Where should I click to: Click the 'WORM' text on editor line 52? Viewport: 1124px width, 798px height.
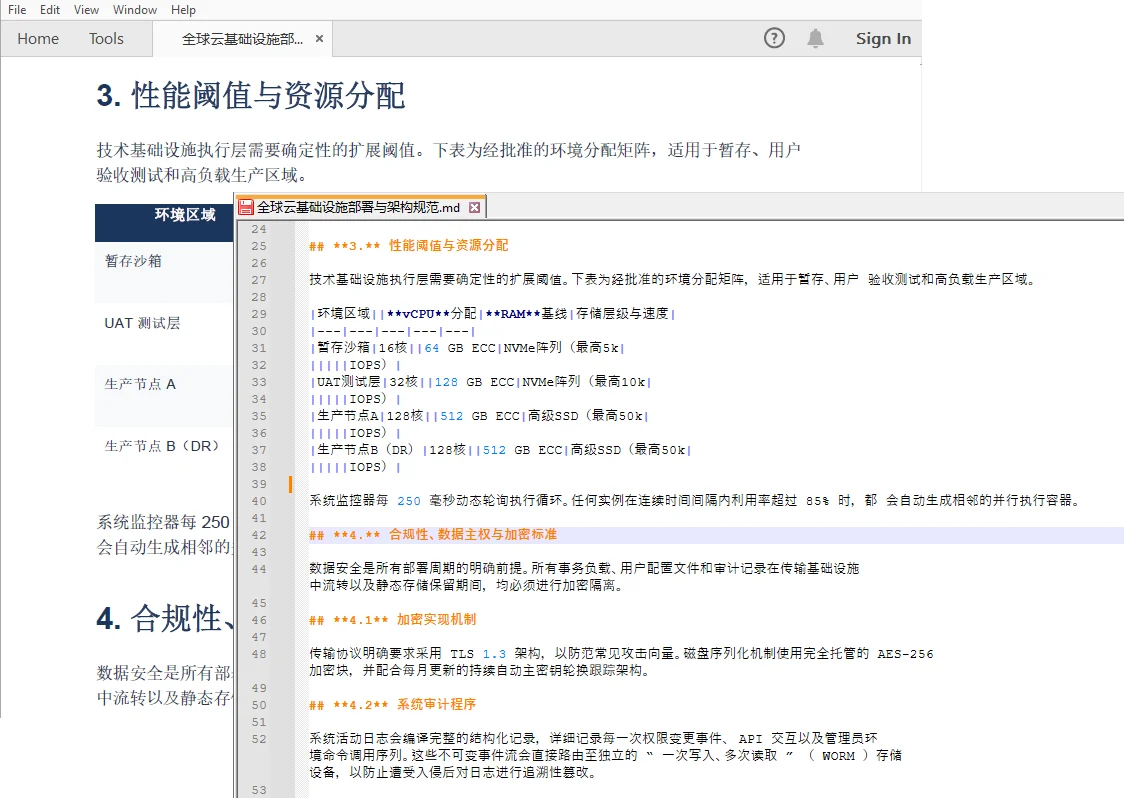click(x=838, y=756)
